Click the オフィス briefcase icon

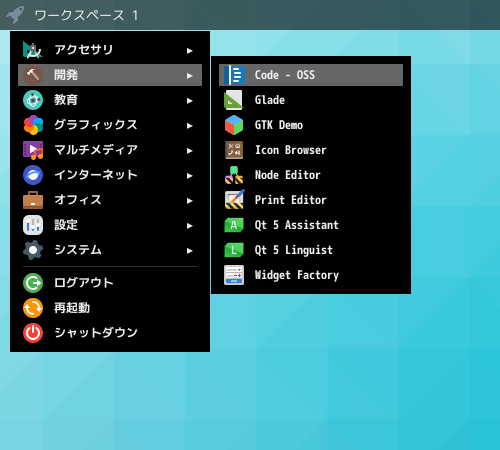pyautogui.click(x=33, y=200)
